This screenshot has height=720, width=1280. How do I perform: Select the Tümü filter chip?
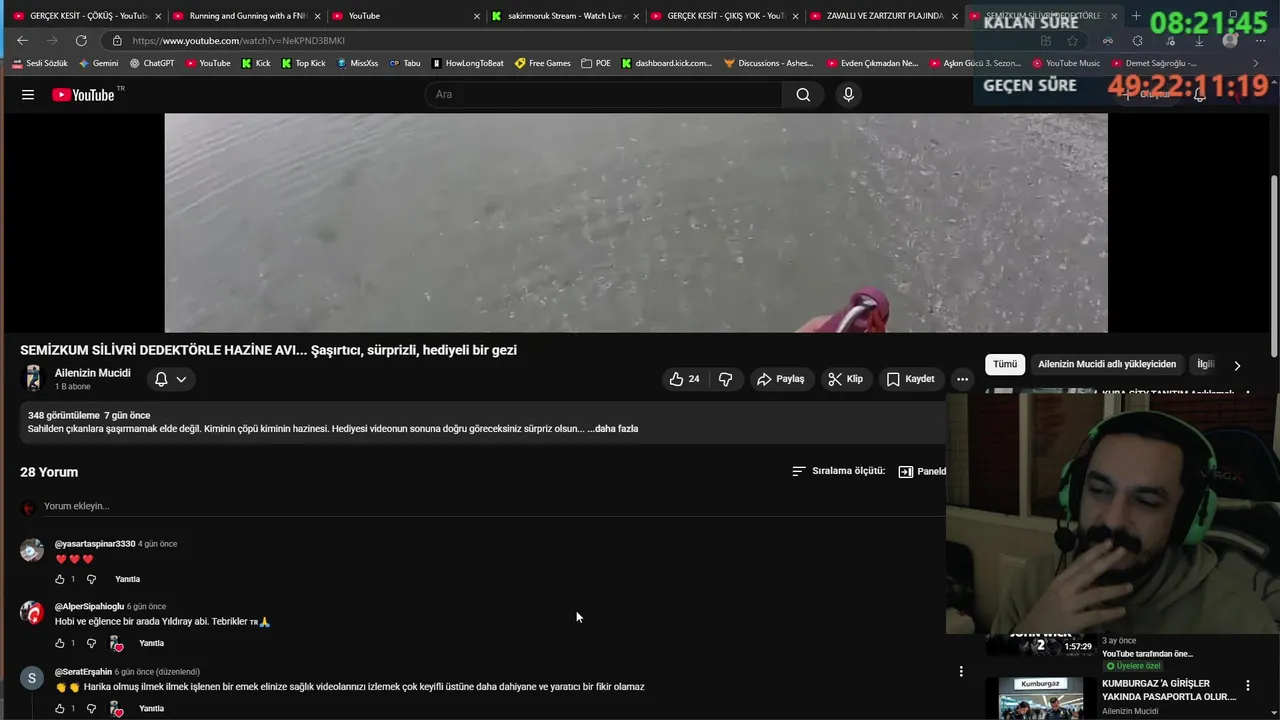click(x=1005, y=365)
